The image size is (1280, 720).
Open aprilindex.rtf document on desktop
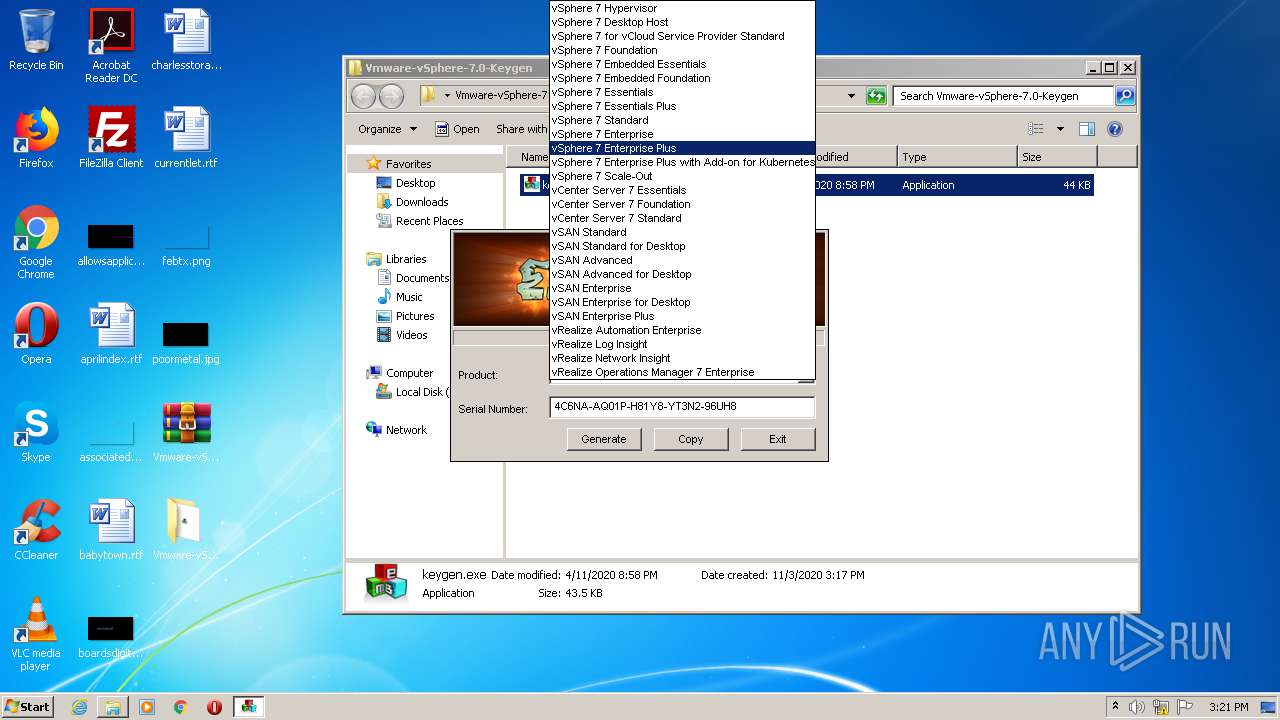(111, 334)
